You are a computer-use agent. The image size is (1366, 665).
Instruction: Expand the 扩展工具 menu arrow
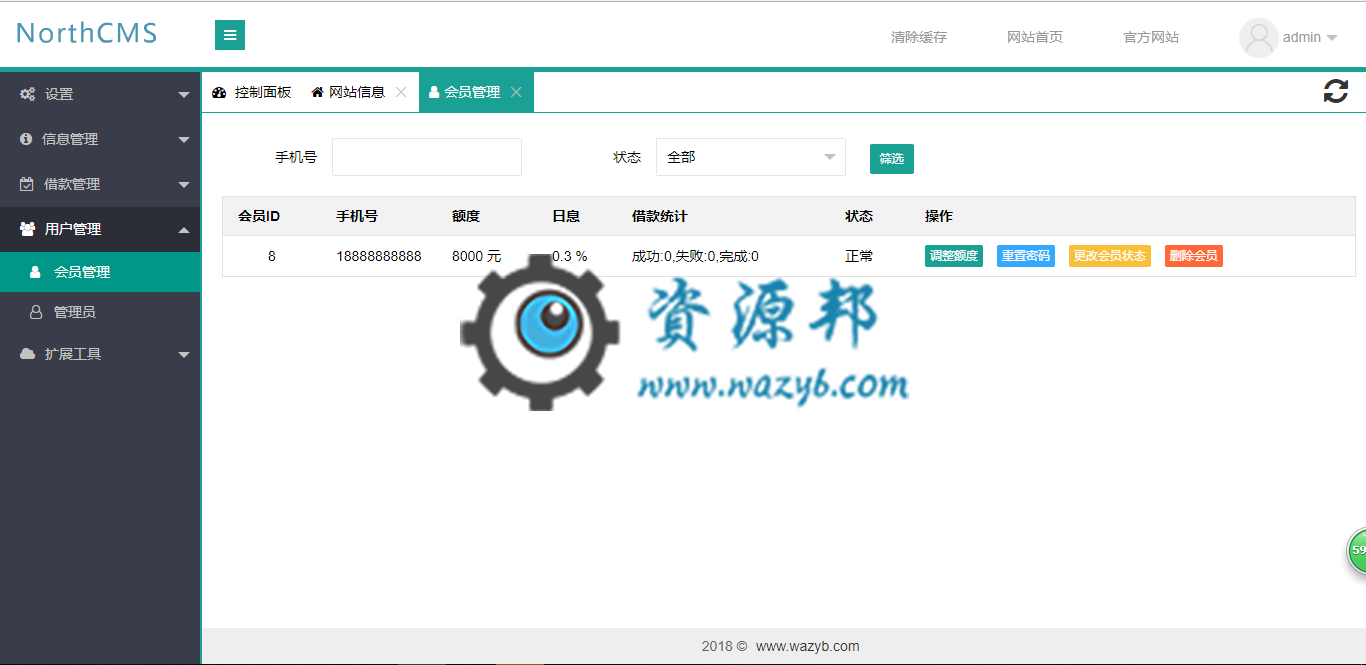pos(184,355)
